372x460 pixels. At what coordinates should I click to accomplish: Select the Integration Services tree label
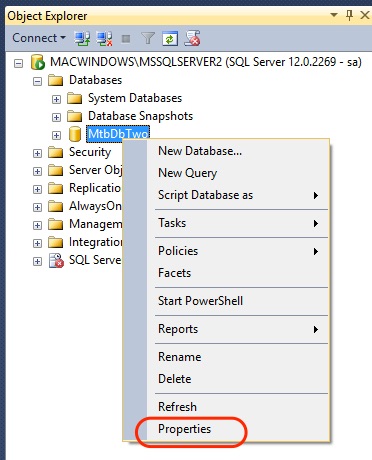coord(95,242)
